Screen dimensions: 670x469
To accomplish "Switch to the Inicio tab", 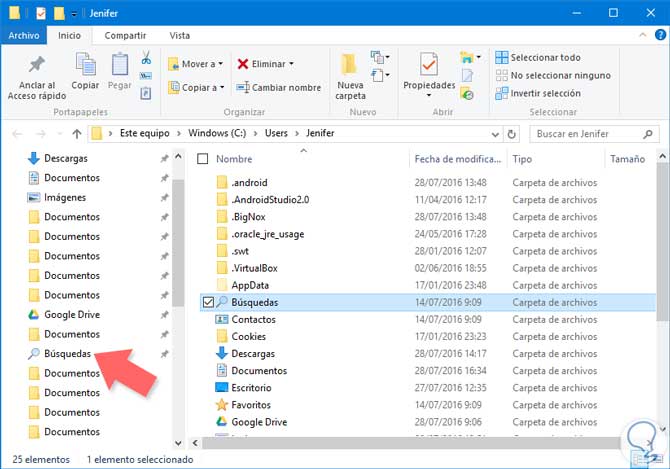I will pyautogui.click(x=69, y=35).
